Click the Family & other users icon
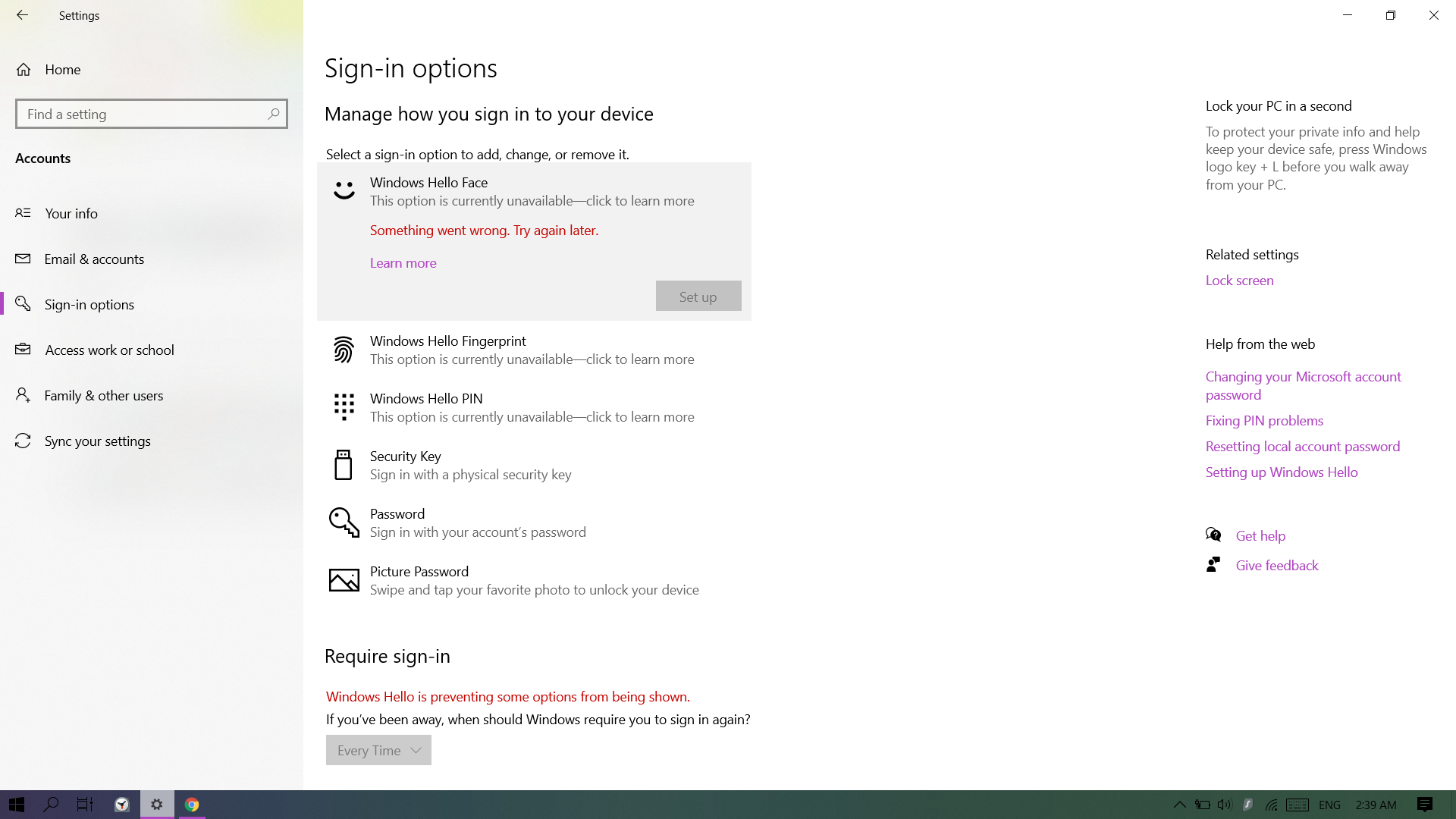This screenshot has height=819, width=1456. 24,395
